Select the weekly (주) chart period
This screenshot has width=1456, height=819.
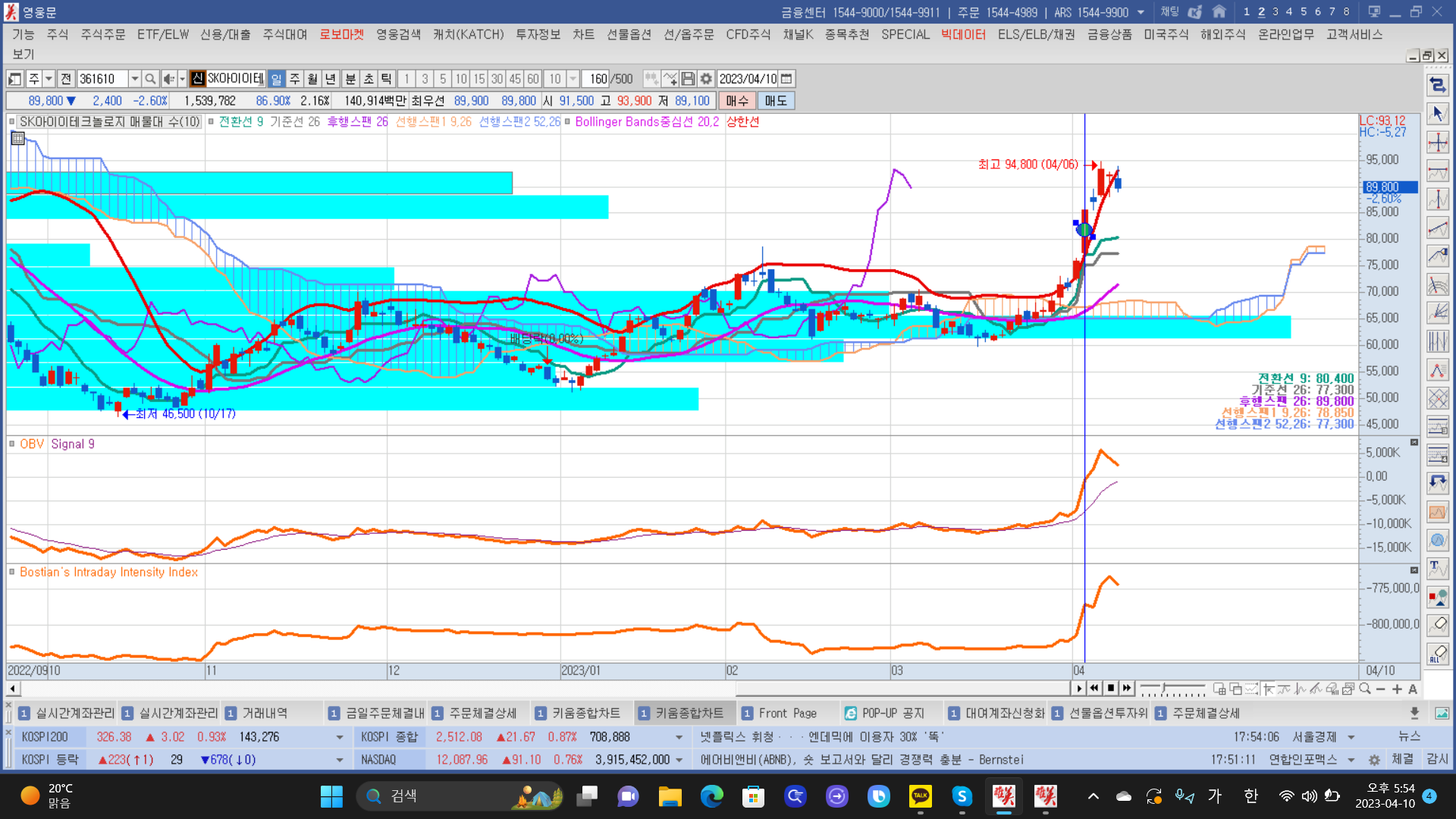294,79
